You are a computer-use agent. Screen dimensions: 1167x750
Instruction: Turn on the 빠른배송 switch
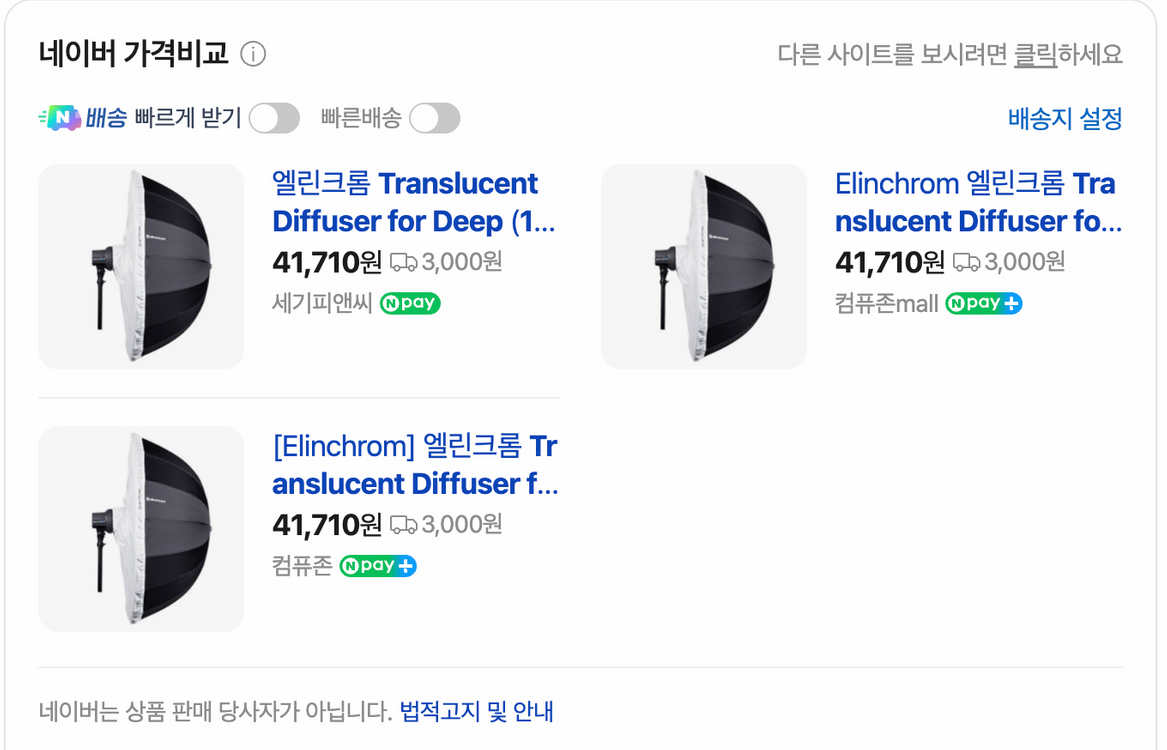435,118
